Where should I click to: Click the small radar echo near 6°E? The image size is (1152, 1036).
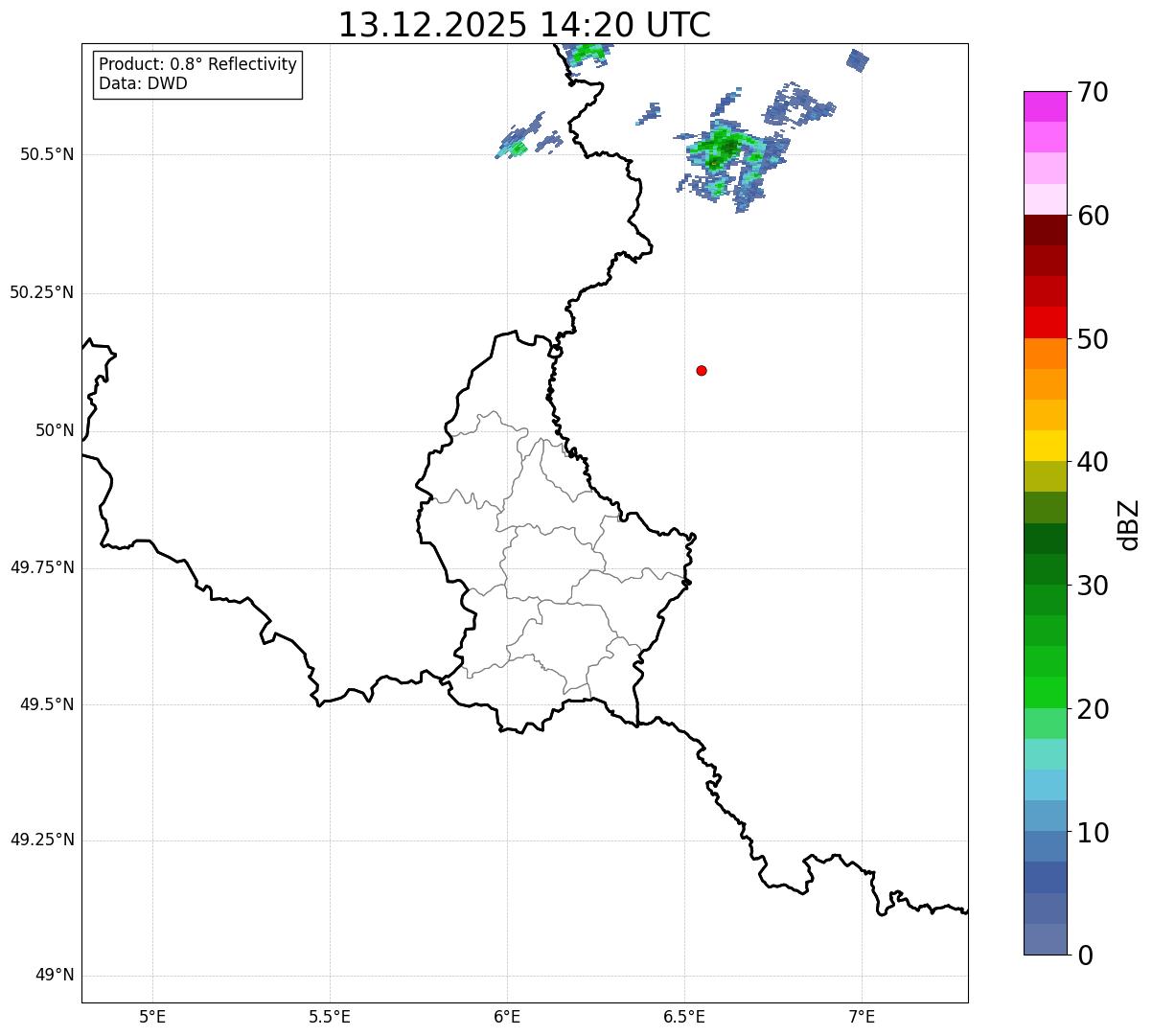click(517, 146)
